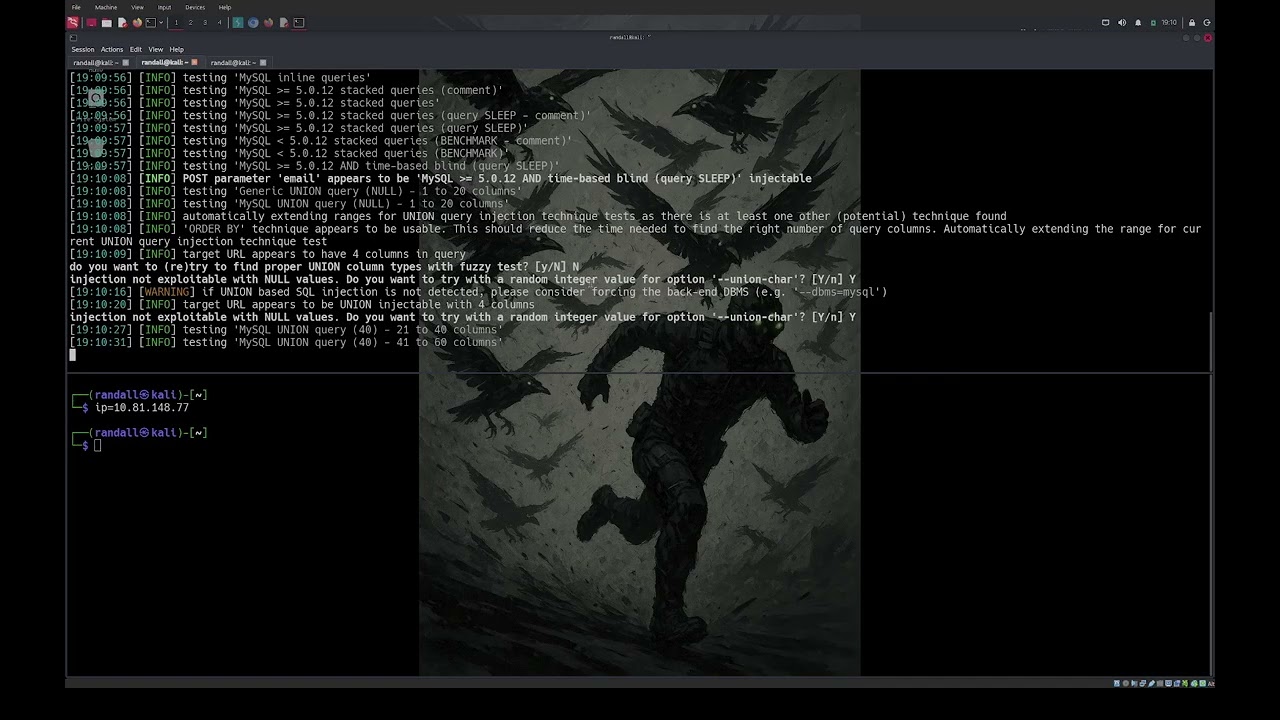
Task: Switch to workspace 1
Action: point(176,22)
